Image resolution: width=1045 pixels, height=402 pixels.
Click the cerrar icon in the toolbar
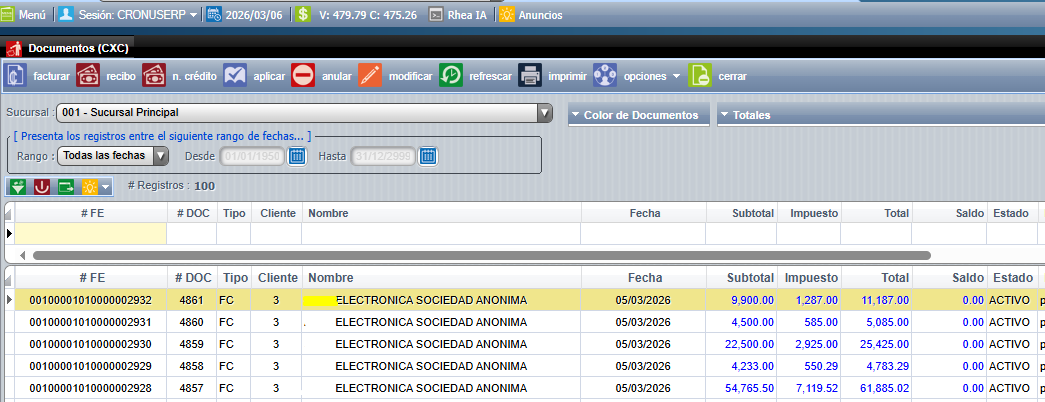[x=700, y=76]
